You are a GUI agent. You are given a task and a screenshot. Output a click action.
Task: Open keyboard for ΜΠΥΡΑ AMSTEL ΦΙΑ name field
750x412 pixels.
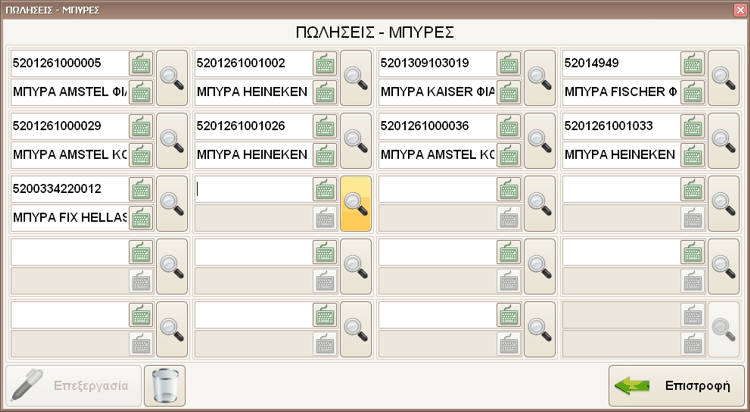click(x=141, y=92)
